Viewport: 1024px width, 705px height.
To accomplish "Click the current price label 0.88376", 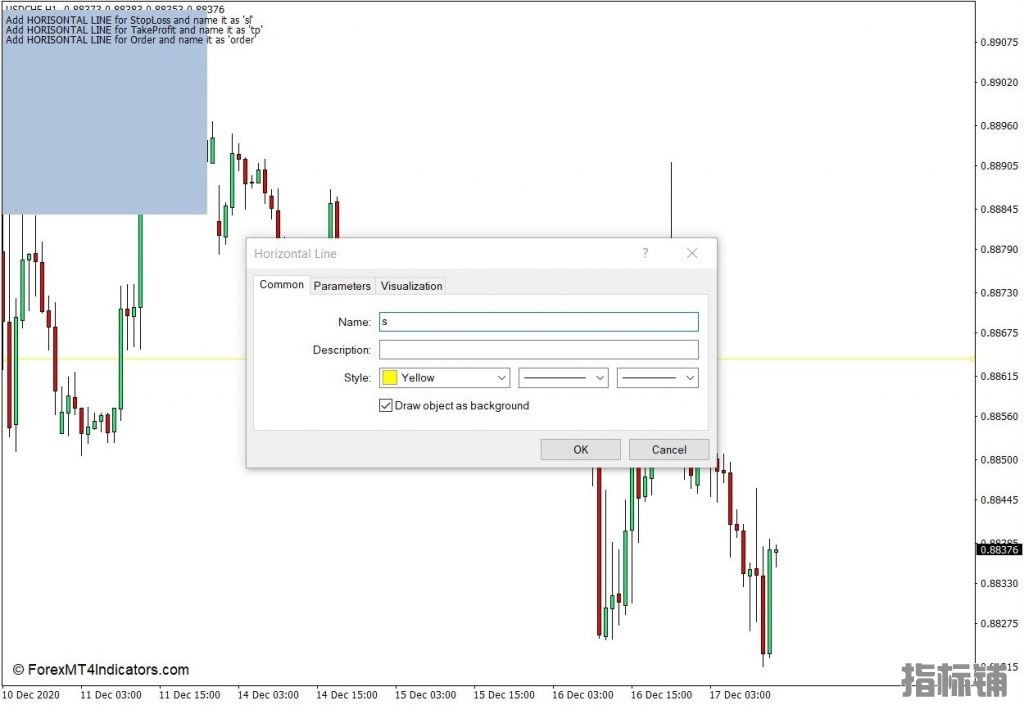I will click(996, 550).
